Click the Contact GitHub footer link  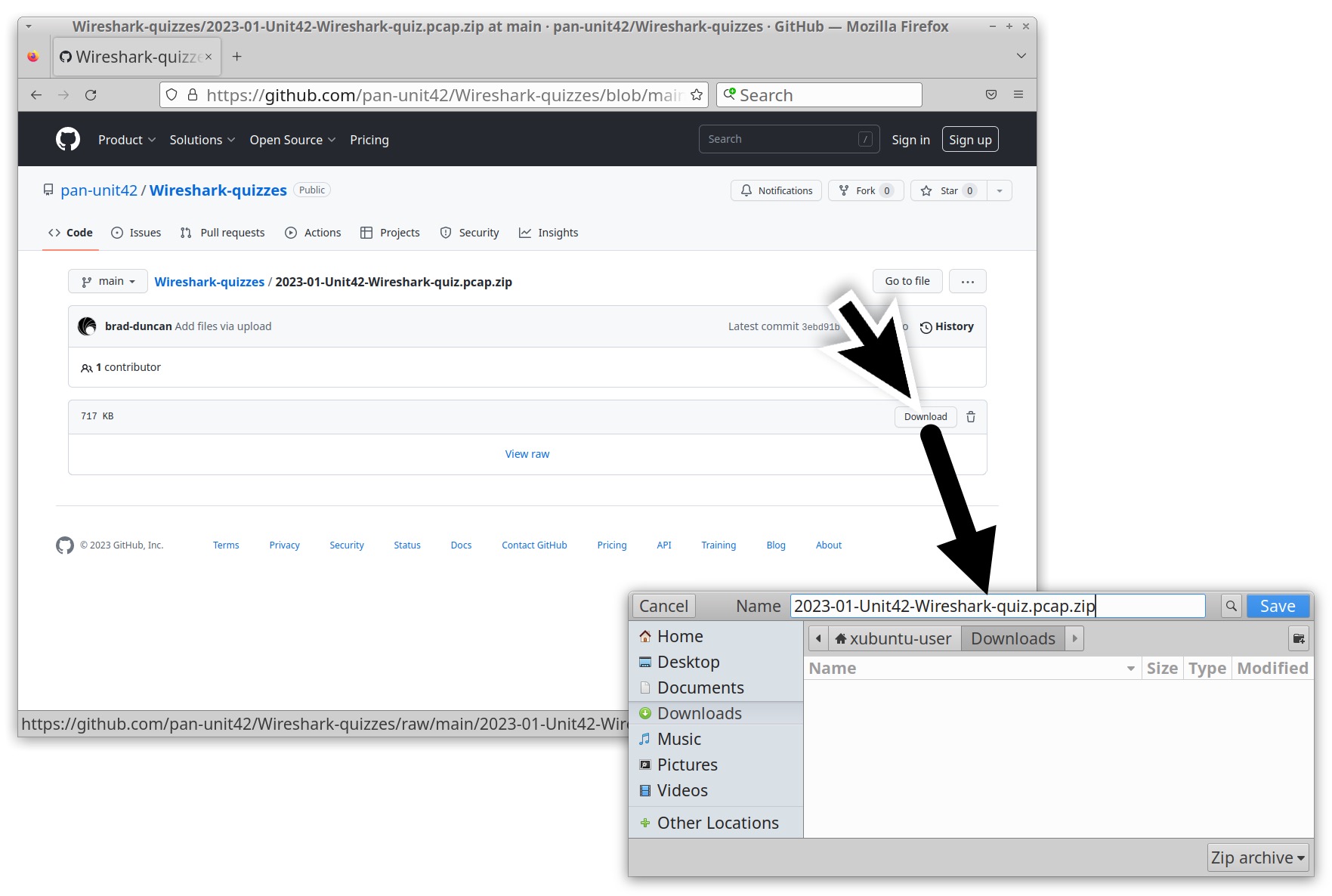[x=534, y=545]
